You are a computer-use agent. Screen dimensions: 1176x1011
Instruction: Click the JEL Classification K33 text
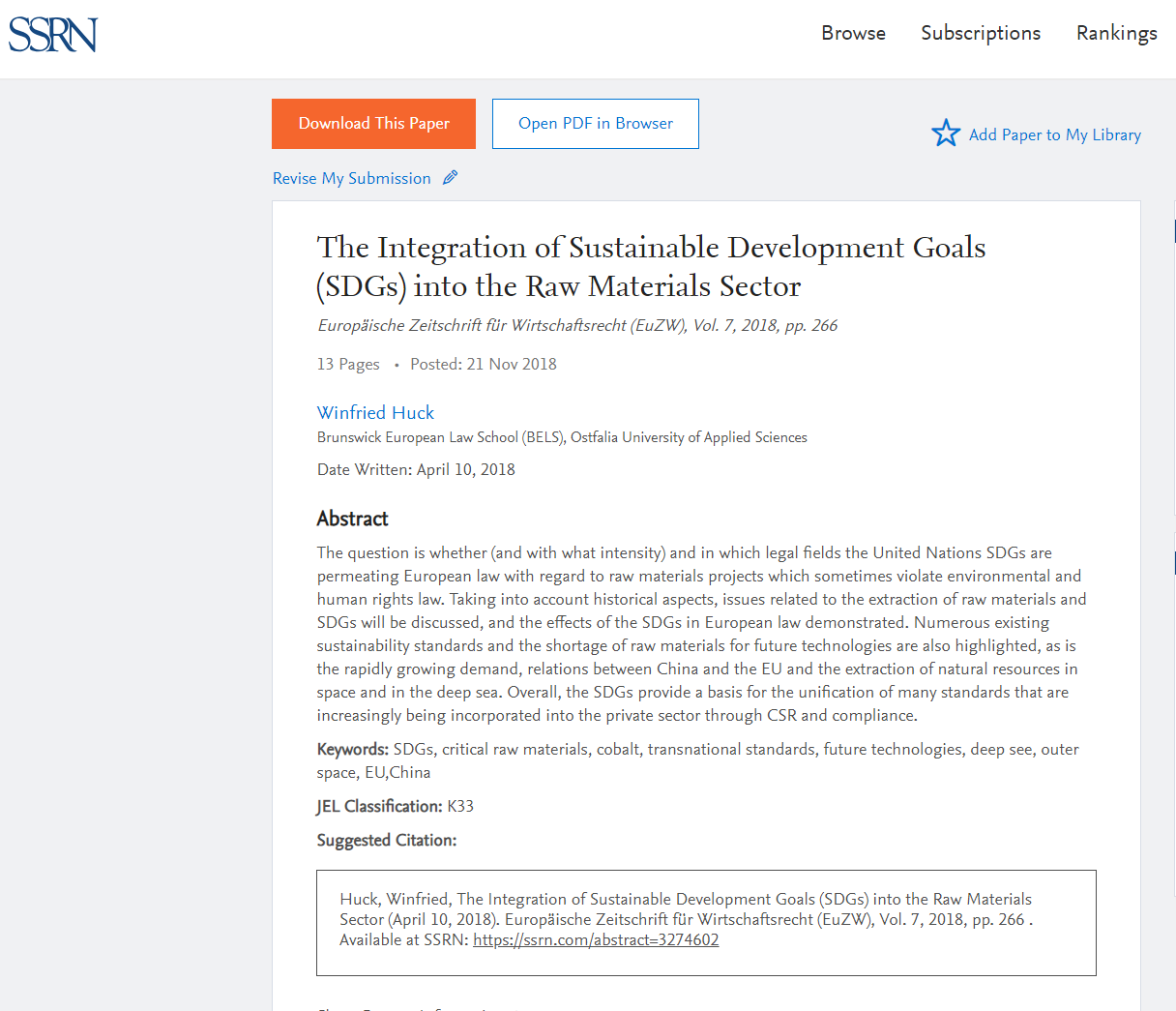(x=396, y=806)
